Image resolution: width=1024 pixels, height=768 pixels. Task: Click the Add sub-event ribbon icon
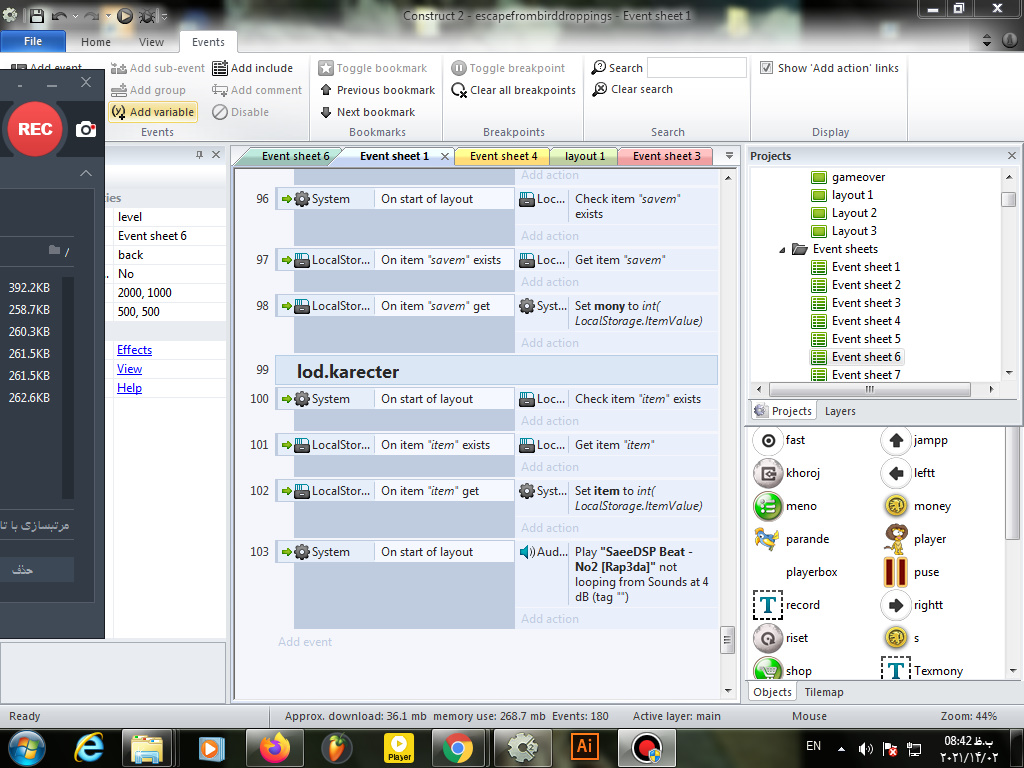click(118, 68)
